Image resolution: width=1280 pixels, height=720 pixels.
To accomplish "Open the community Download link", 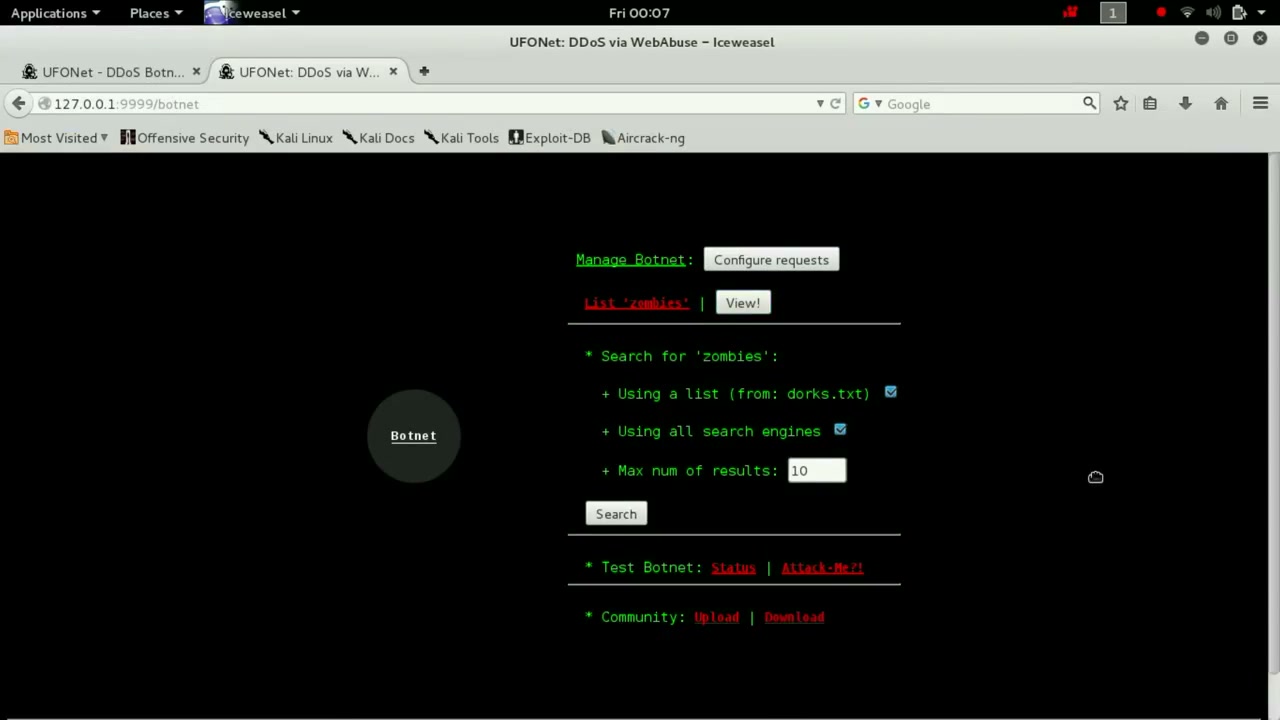I will 794,617.
